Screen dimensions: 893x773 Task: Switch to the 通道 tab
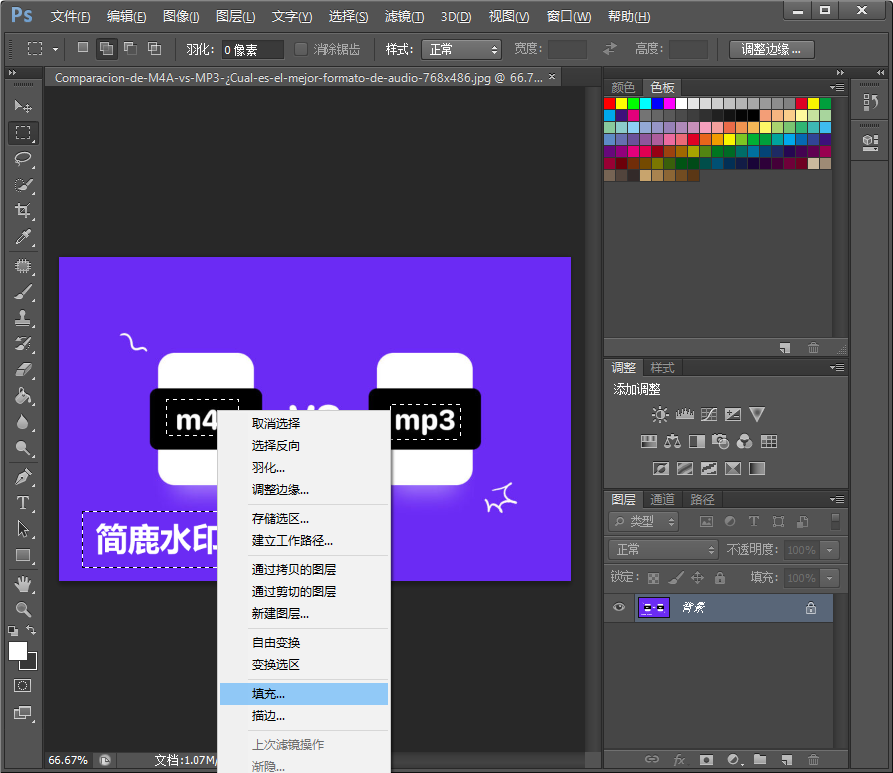(662, 499)
